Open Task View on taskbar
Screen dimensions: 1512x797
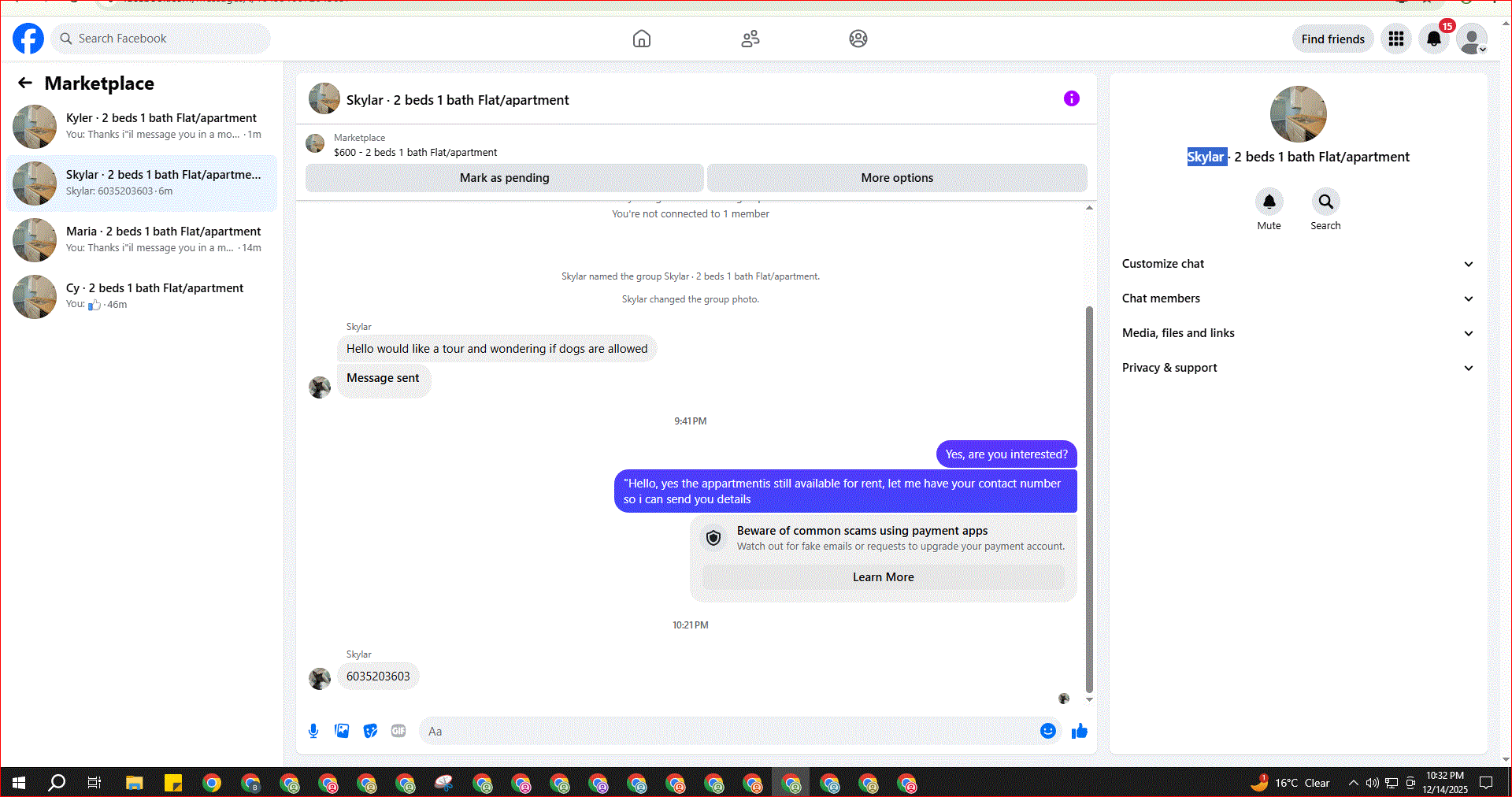pos(94,783)
